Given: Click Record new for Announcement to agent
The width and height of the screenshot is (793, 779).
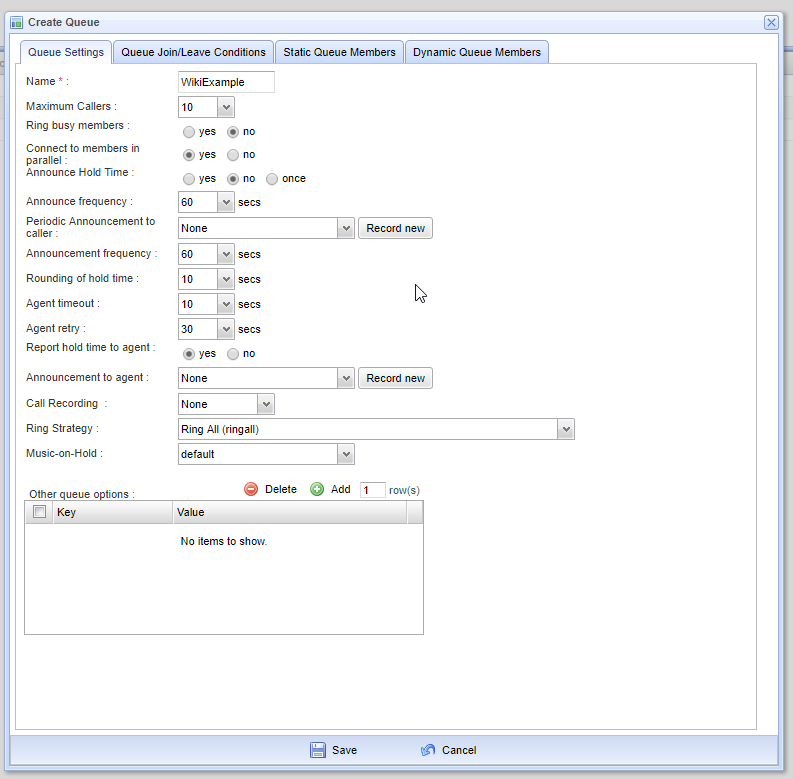Looking at the screenshot, I should [395, 378].
